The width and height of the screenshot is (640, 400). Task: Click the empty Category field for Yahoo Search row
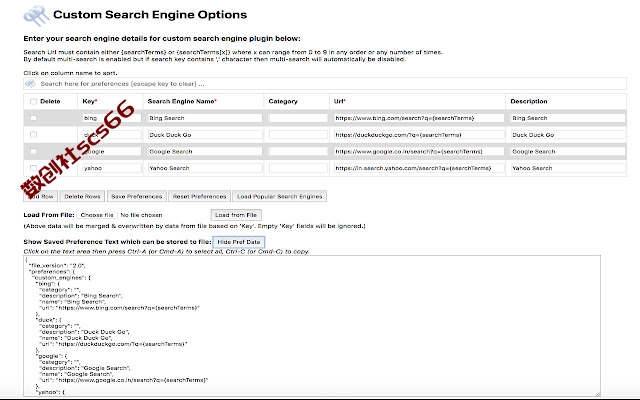(x=298, y=168)
